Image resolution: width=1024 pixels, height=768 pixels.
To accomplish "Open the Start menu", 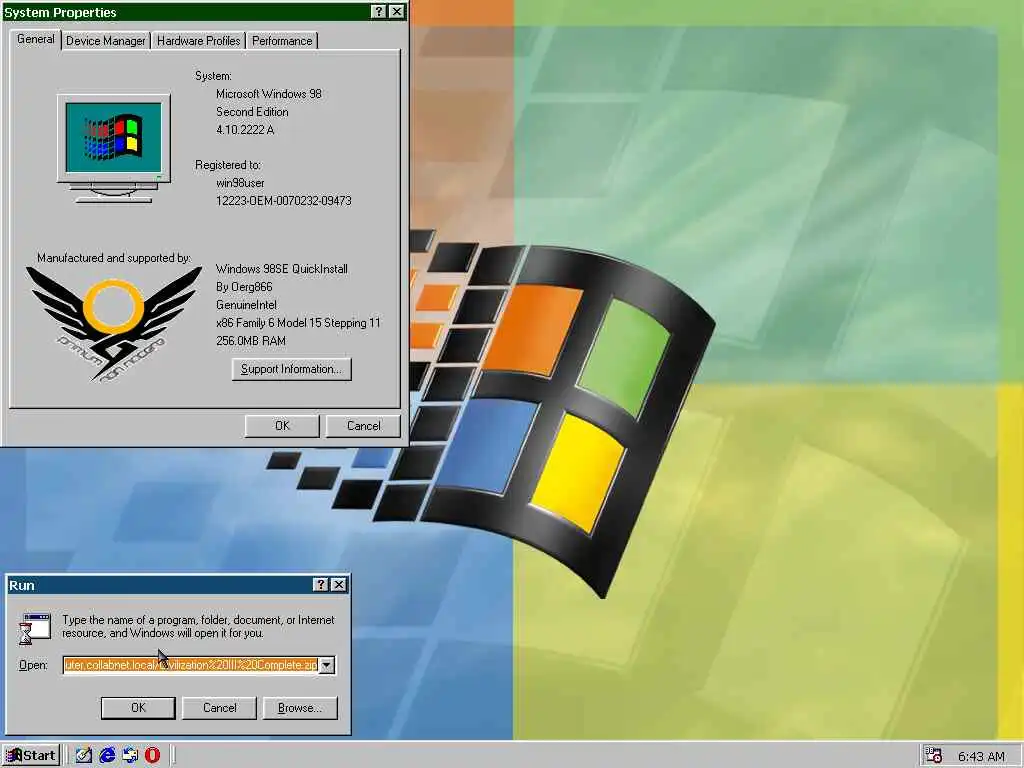I will 31,756.
